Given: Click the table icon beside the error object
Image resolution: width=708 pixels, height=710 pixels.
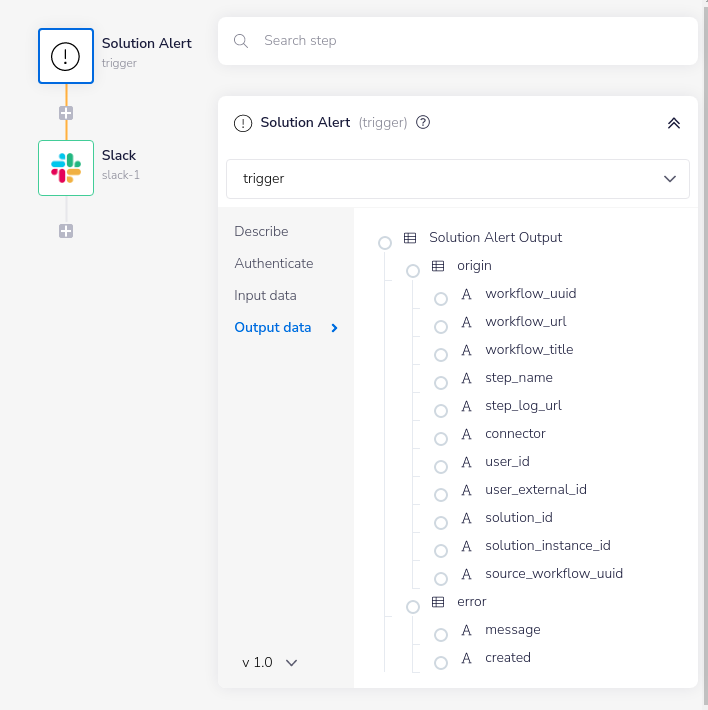Looking at the screenshot, I should tap(438, 602).
